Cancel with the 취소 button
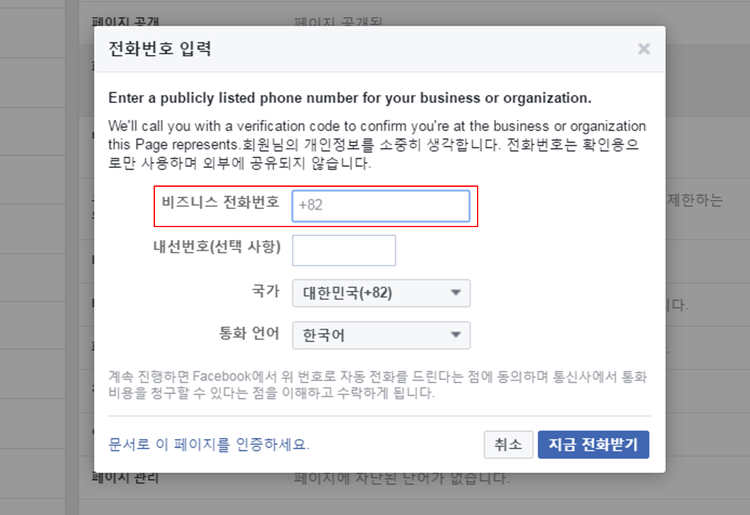Image resolution: width=750 pixels, height=515 pixels. [x=508, y=445]
